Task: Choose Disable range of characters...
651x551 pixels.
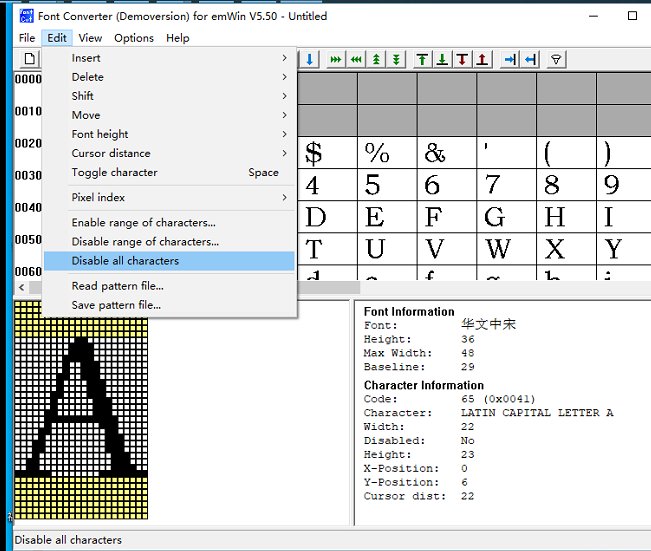Action: 169,242
